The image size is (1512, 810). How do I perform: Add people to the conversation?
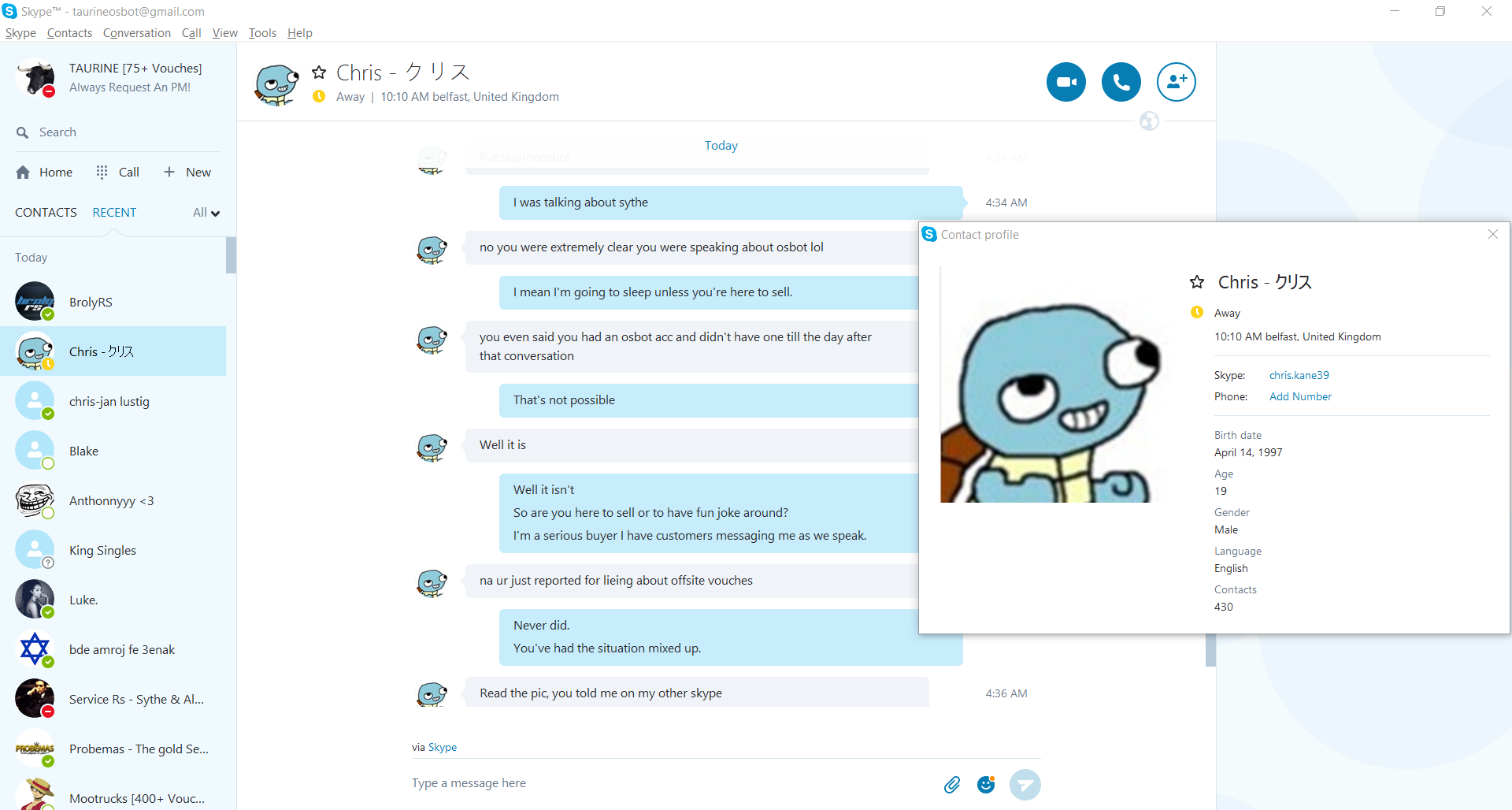point(1176,82)
